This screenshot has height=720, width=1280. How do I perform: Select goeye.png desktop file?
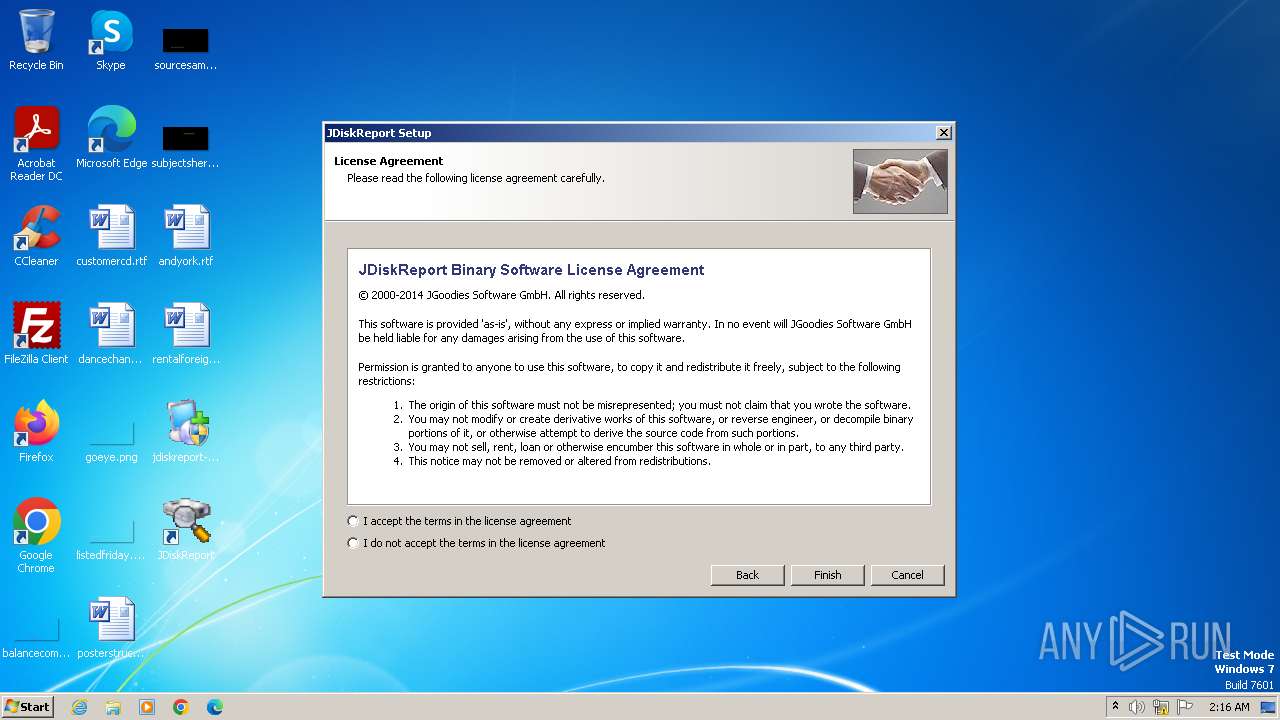tap(111, 440)
